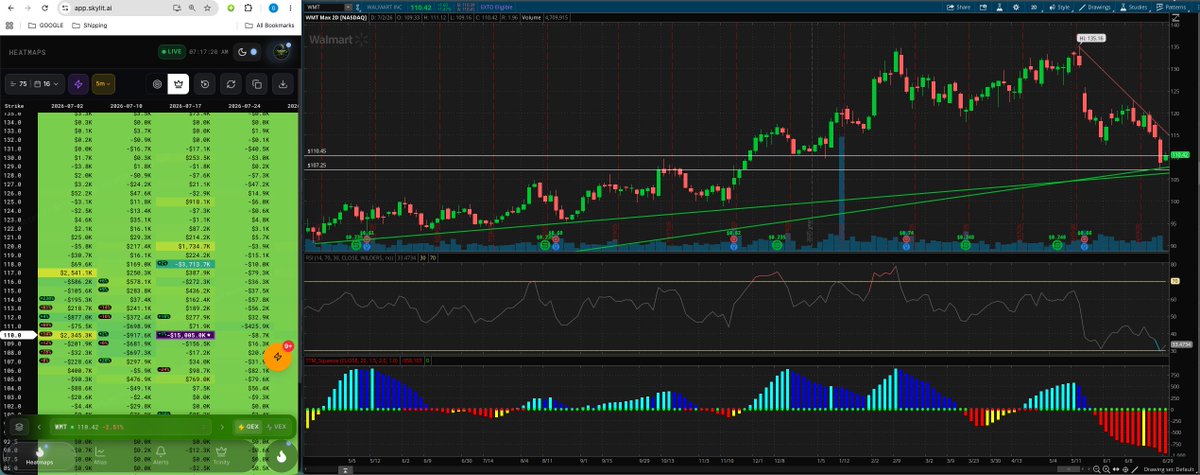Image resolution: width=1200 pixels, height=475 pixels.
Task: Go to previous ticker with left chevron
Action: (39, 427)
